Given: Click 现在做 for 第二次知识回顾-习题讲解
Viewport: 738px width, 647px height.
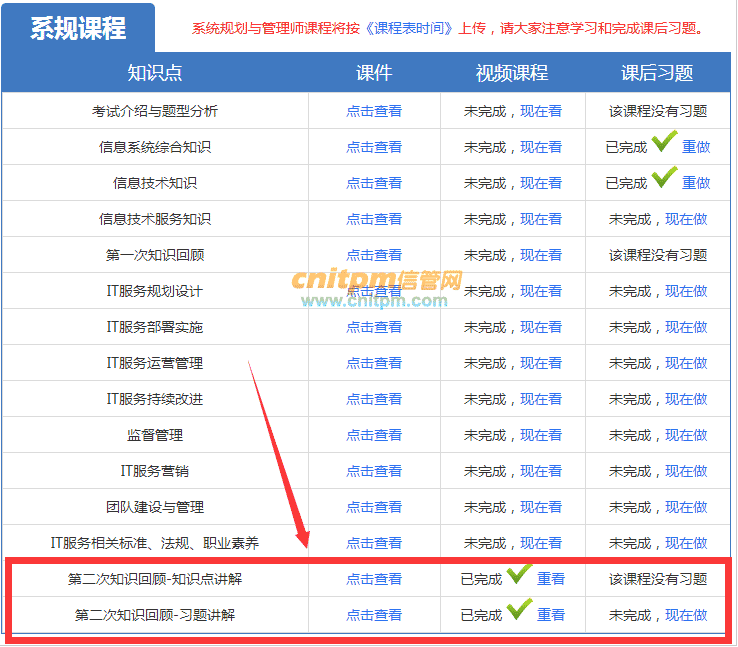Looking at the screenshot, I should [x=686, y=615].
